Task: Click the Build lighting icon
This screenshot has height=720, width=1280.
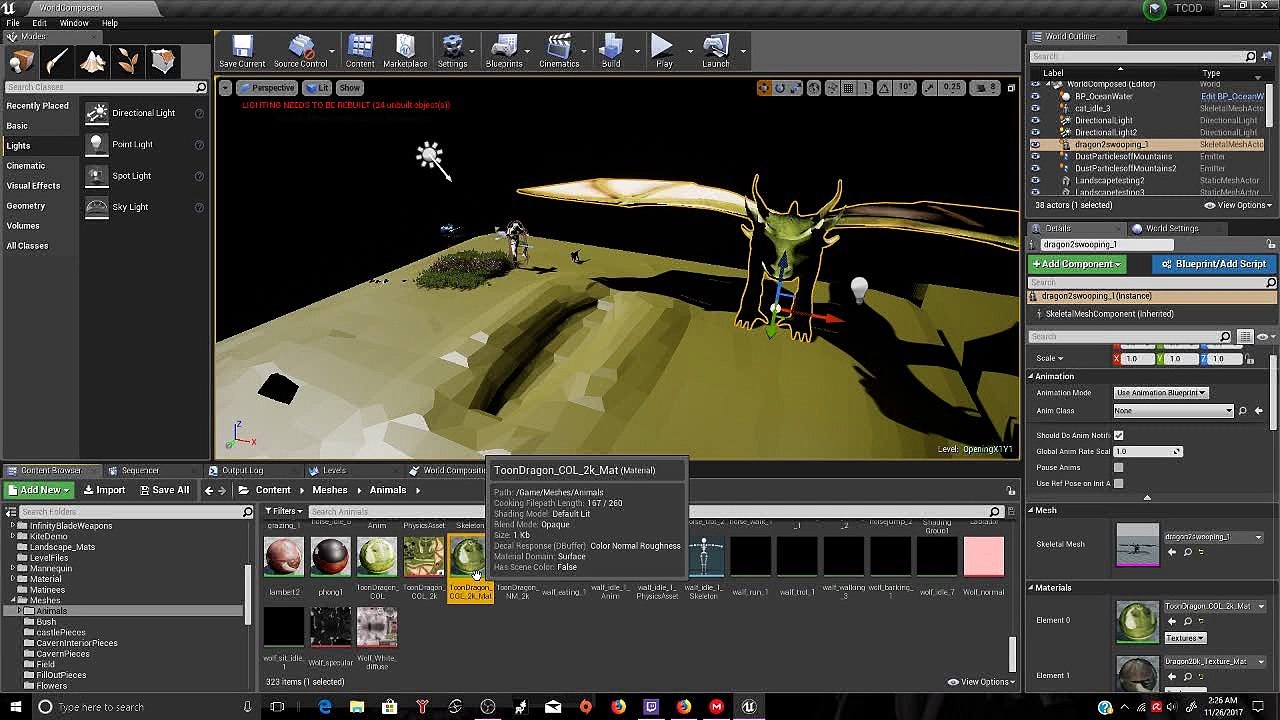Action: [611, 47]
